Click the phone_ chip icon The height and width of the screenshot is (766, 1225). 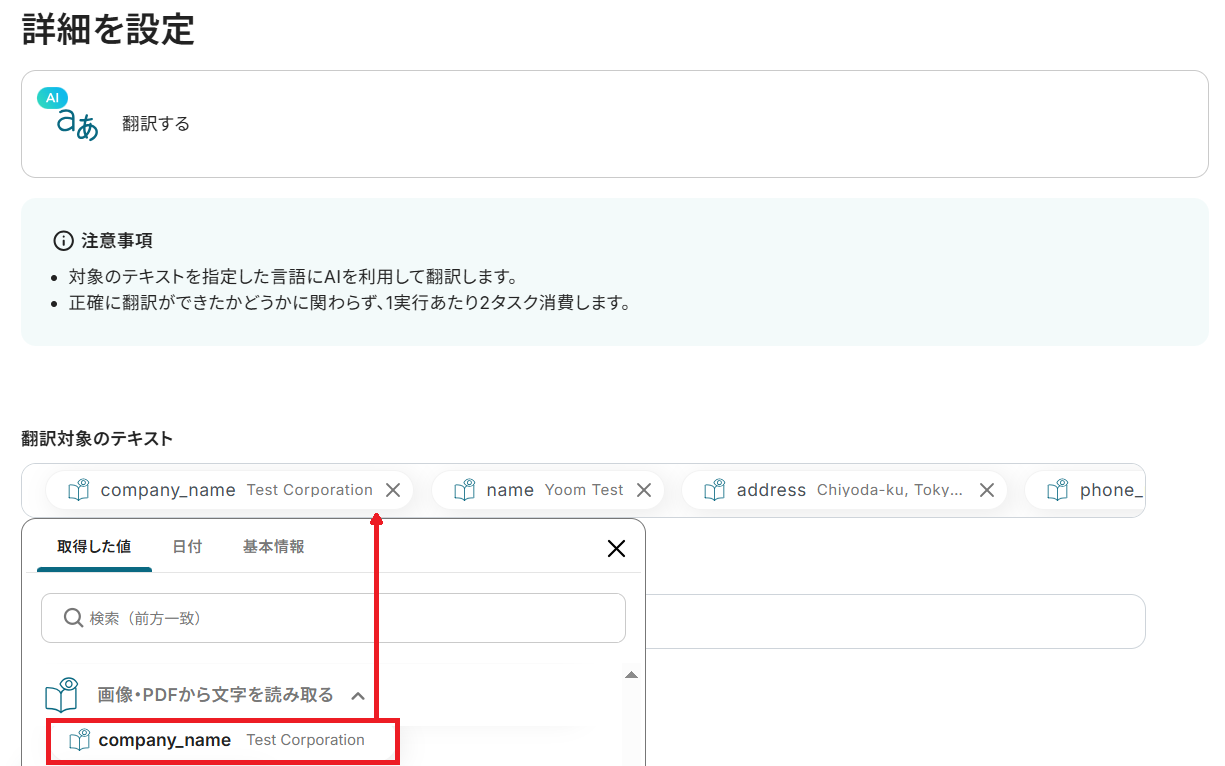(1058, 490)
